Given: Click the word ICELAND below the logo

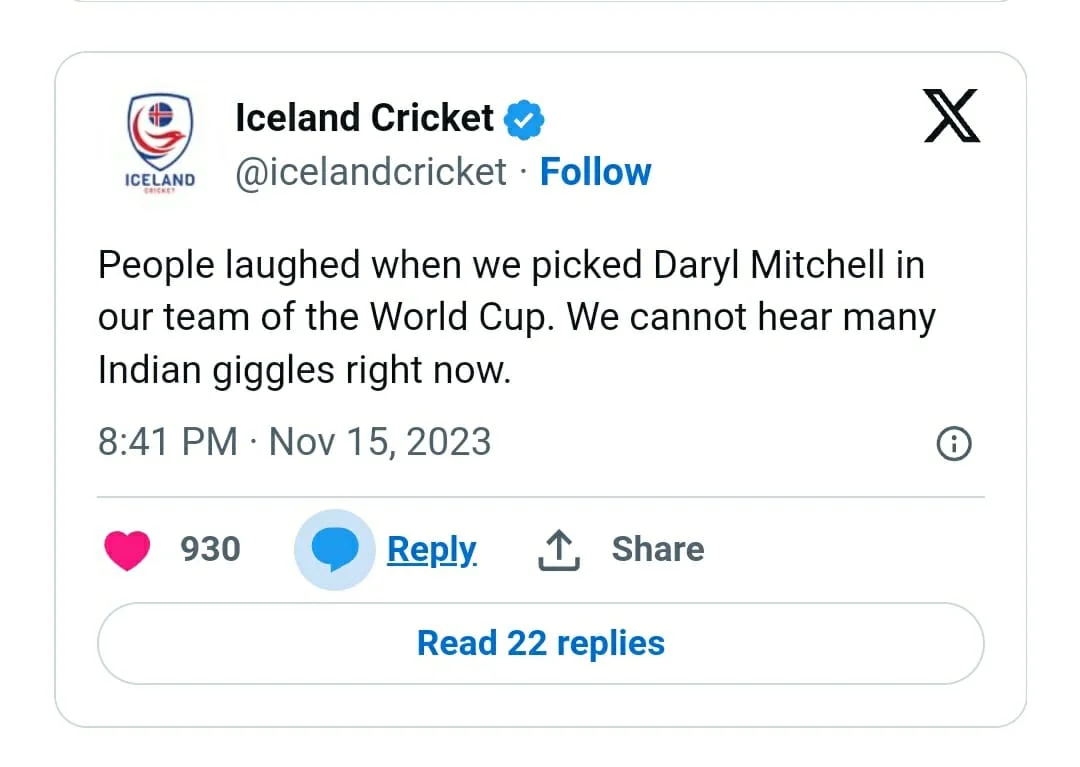Looking at the screenshot, I should [x=160, y=180].
